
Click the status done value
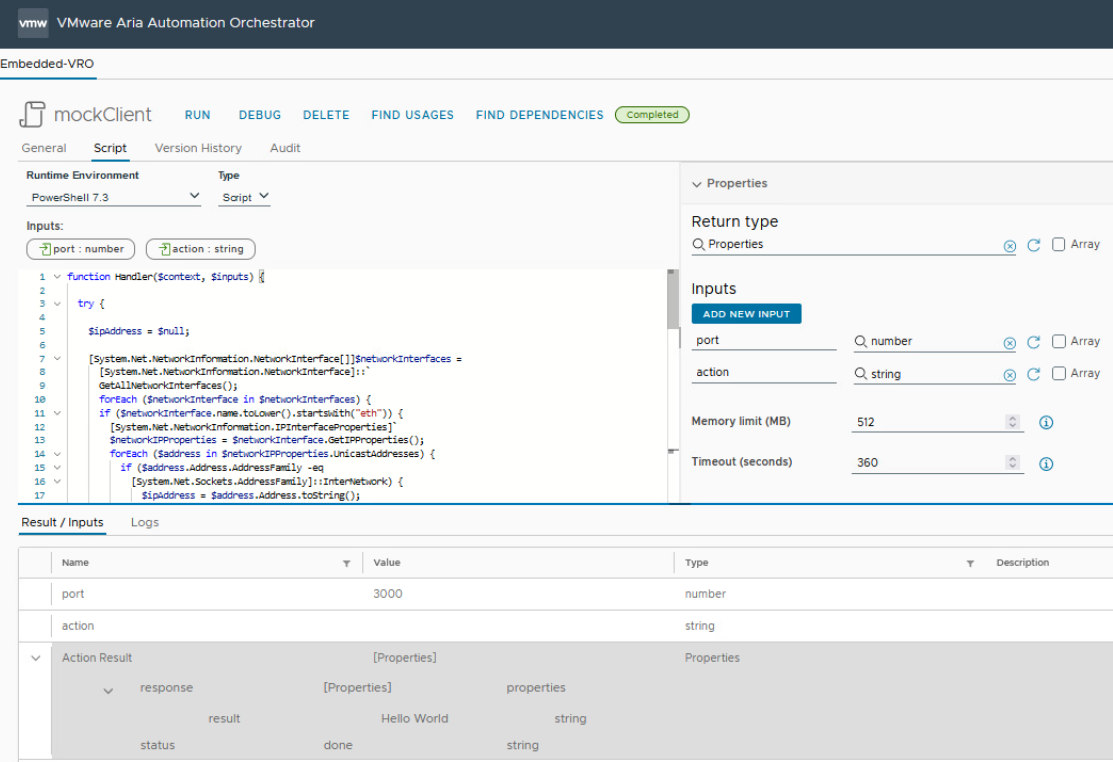(x=338, y=746)
